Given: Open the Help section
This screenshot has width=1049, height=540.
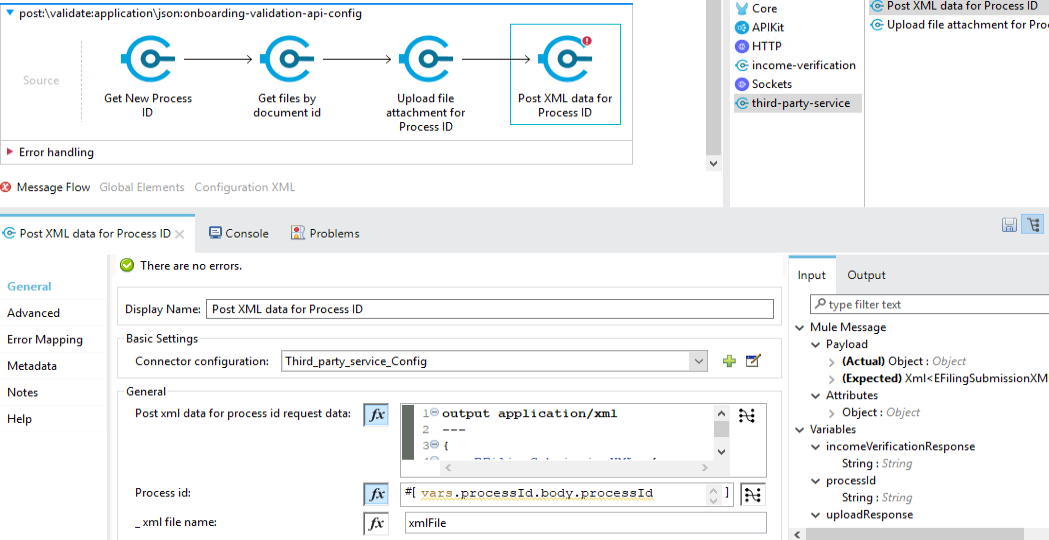Looking at the screenshot, I should [20, 420].
